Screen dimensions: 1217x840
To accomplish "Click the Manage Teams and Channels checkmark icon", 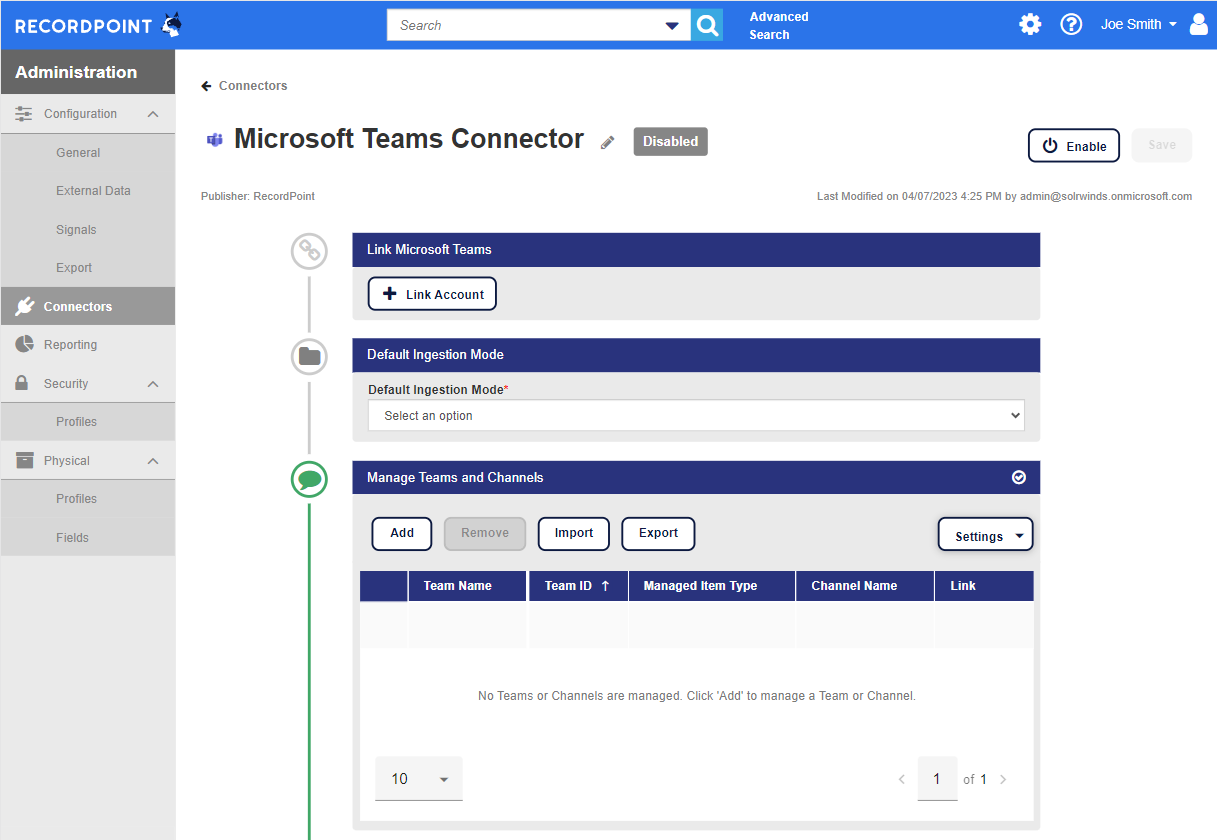I will tap(1019, 478).
